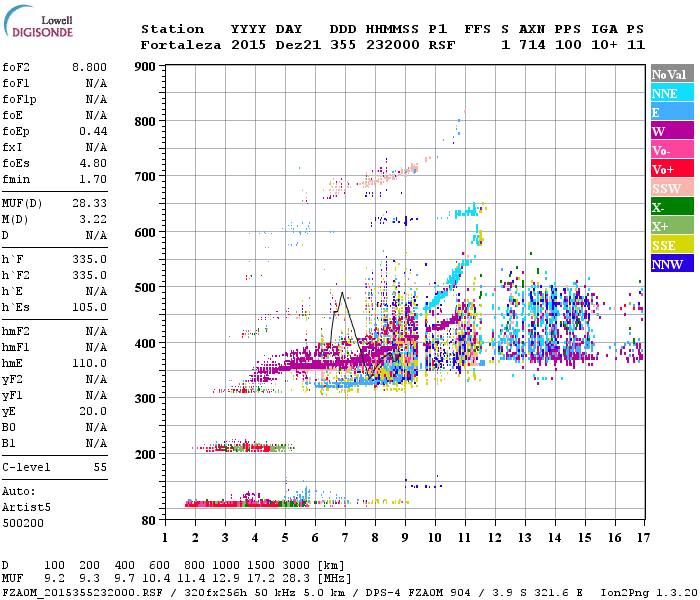Click the foEs value 4.80
Screen dimensions: 700x600
(93, 163)
